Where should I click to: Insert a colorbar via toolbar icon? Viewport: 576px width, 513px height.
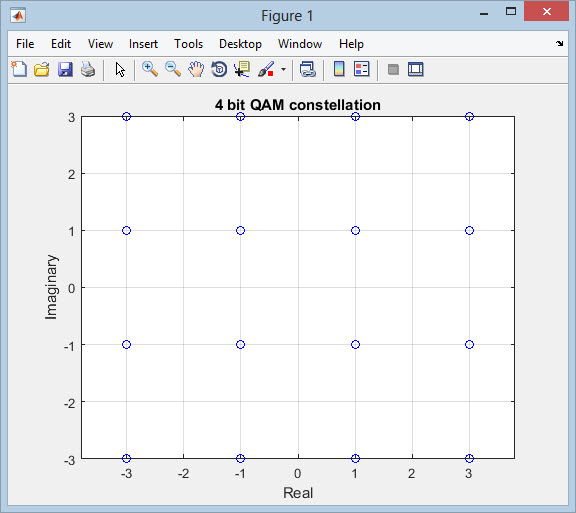point(339,69)
